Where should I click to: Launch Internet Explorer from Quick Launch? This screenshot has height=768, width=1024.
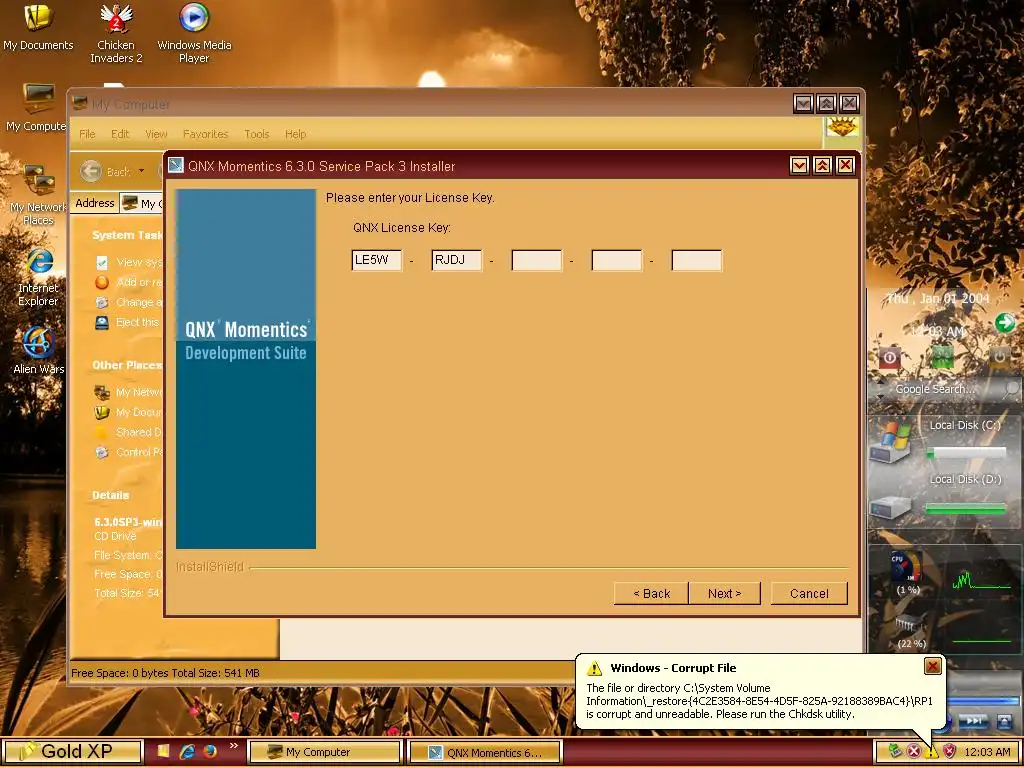click(x=187, y=752)
